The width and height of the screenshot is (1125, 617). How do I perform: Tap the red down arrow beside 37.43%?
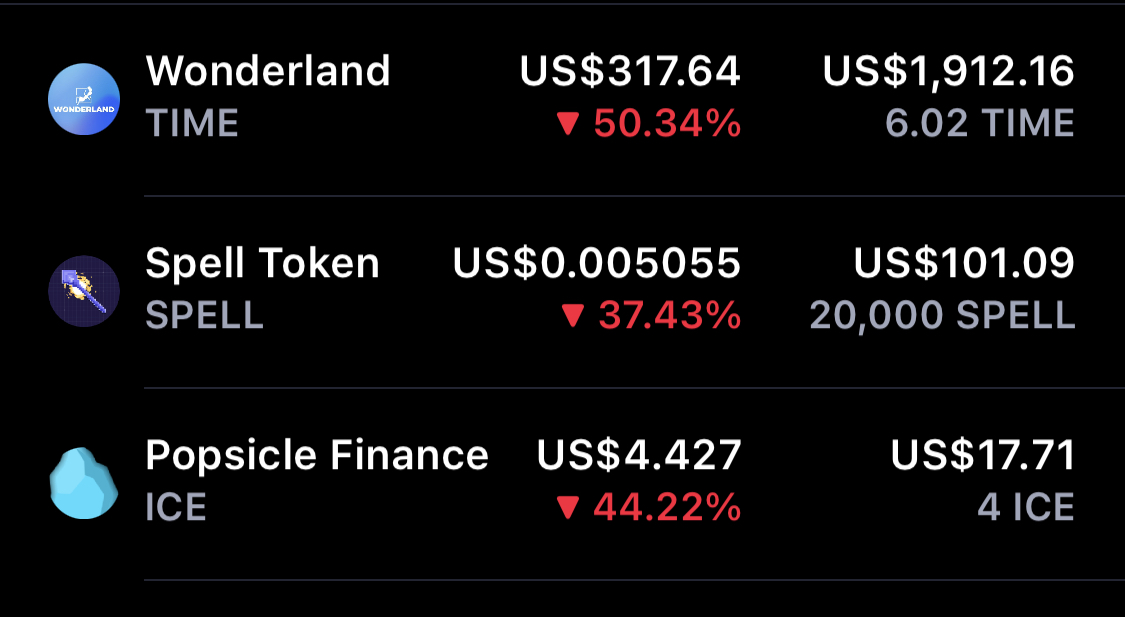click(x=573, y=315)
